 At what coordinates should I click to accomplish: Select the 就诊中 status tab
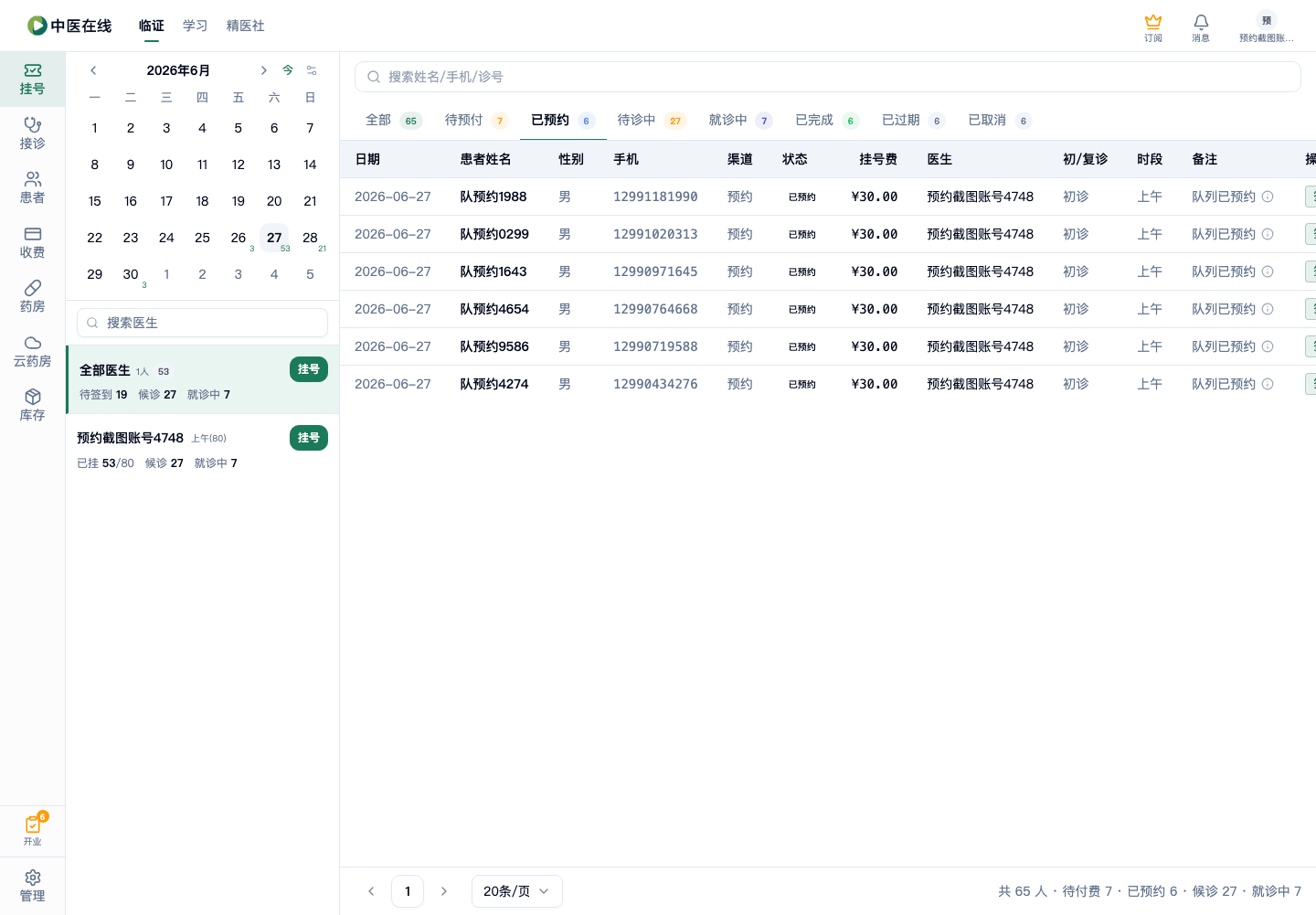tap(741, 121)
